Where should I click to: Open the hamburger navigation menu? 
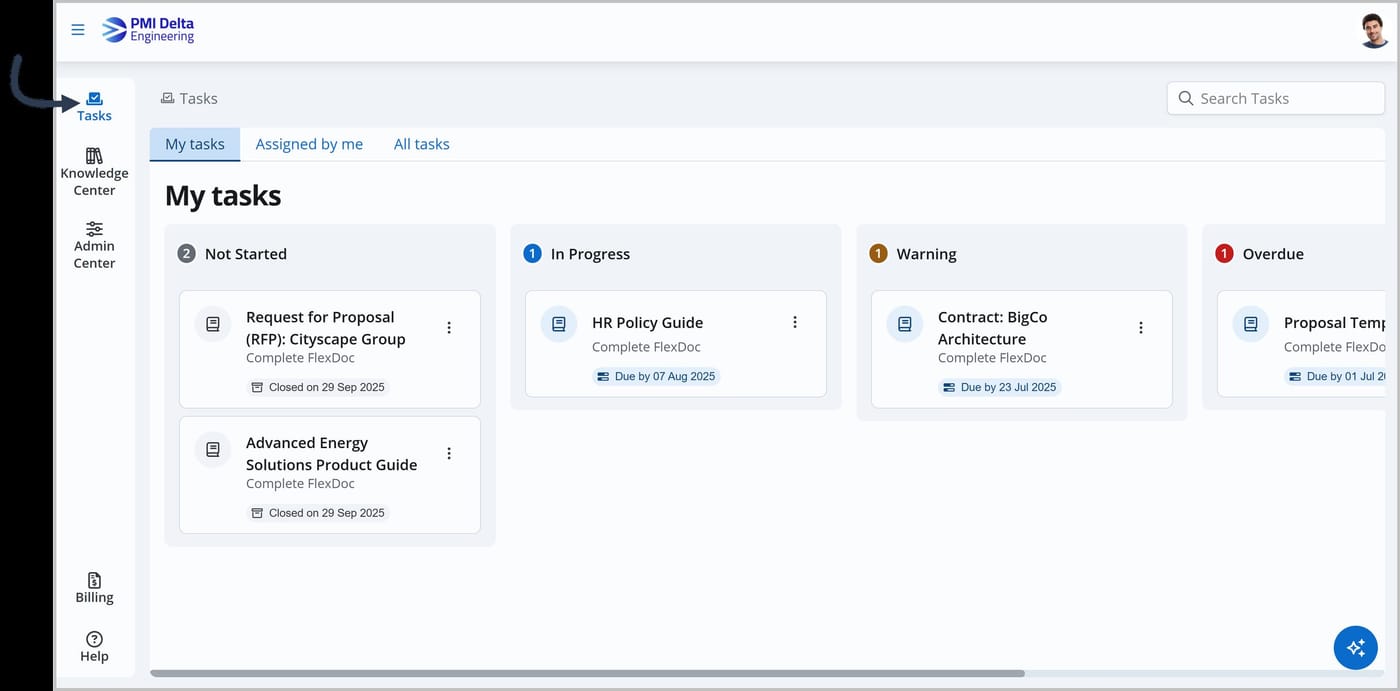[78, 30]
